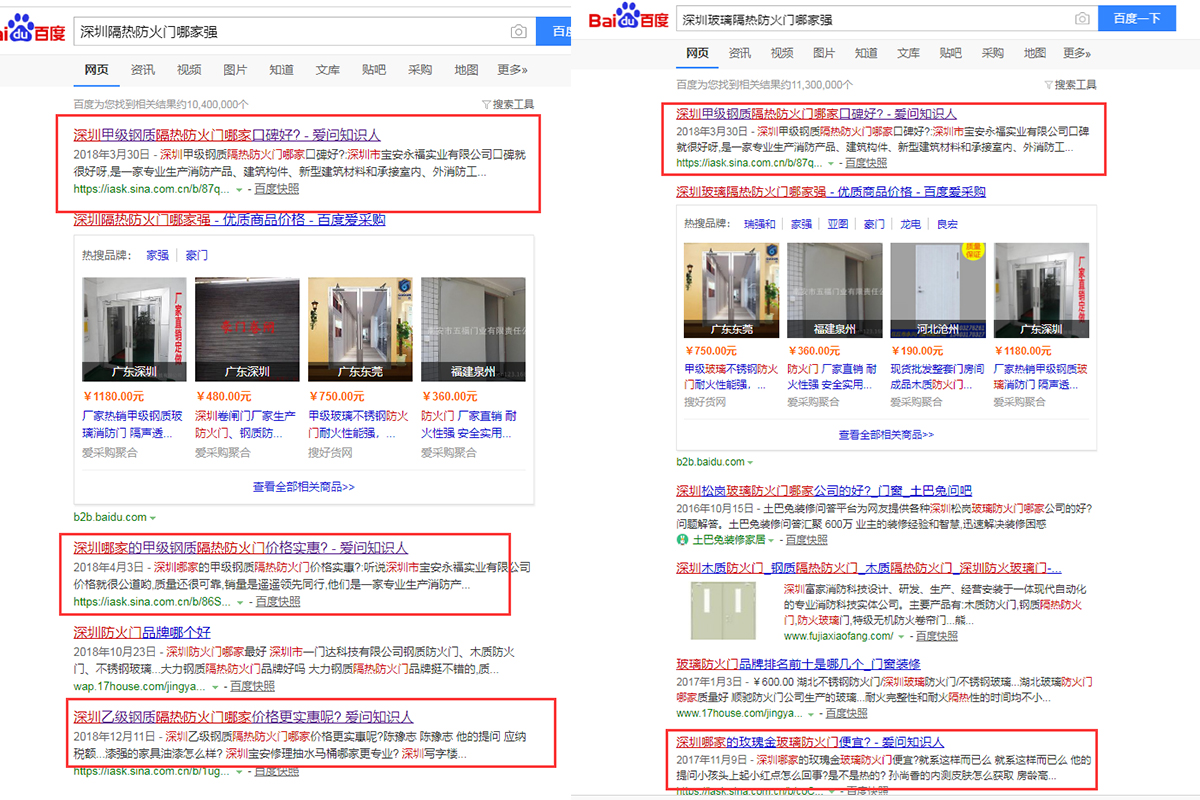
Task: Click price ¥480.00元
Action: pyautogui.click(x=225, y=396)
